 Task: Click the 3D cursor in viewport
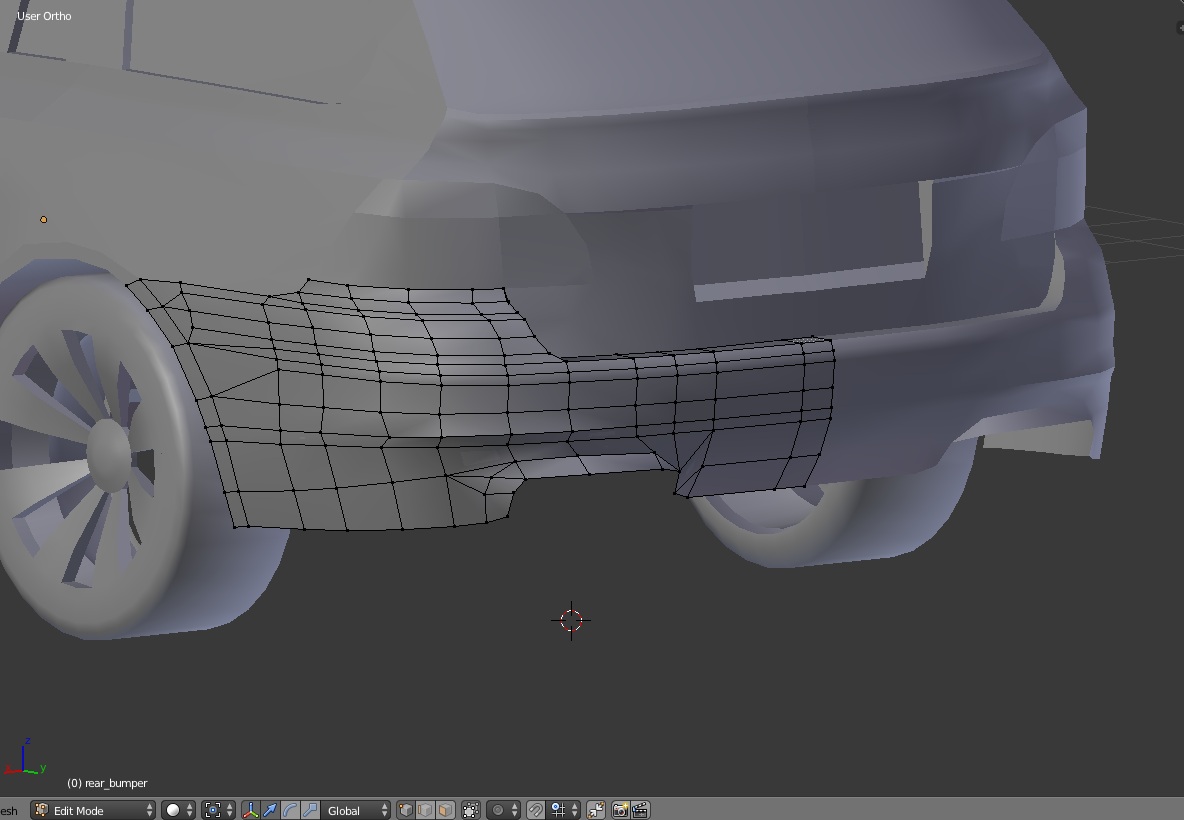tap(571, 620)
